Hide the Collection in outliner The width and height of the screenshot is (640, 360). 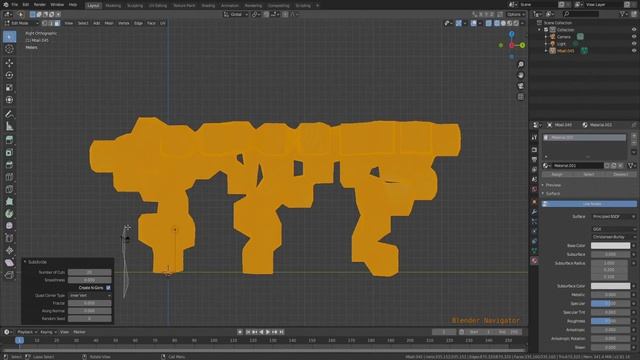click(634, 30)
